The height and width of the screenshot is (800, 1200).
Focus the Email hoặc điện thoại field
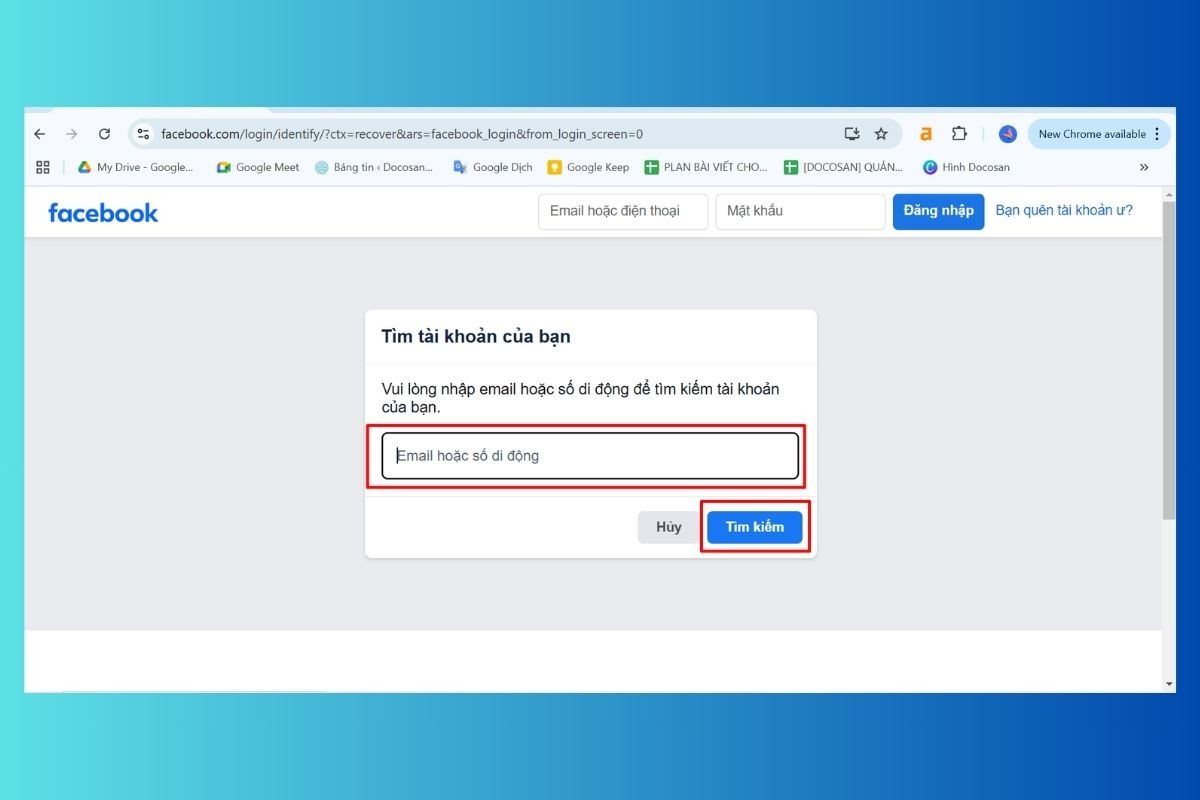point(623,211)
